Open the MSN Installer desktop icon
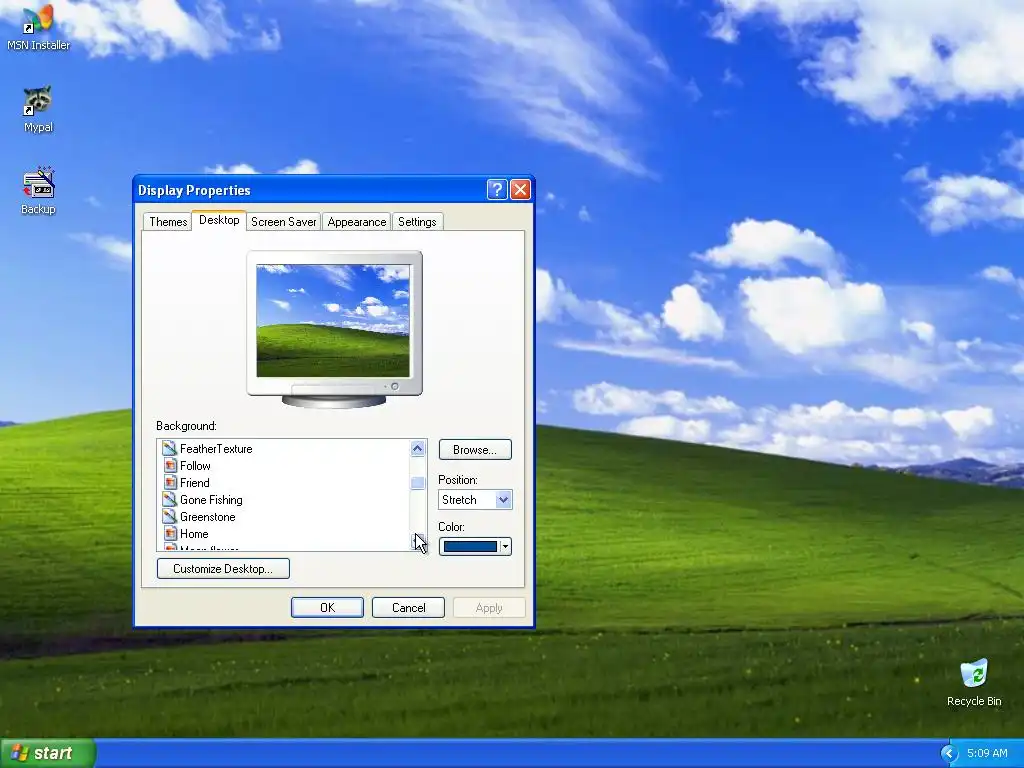Viewport: 1024px width, 768px height. [x=38, y=26]
